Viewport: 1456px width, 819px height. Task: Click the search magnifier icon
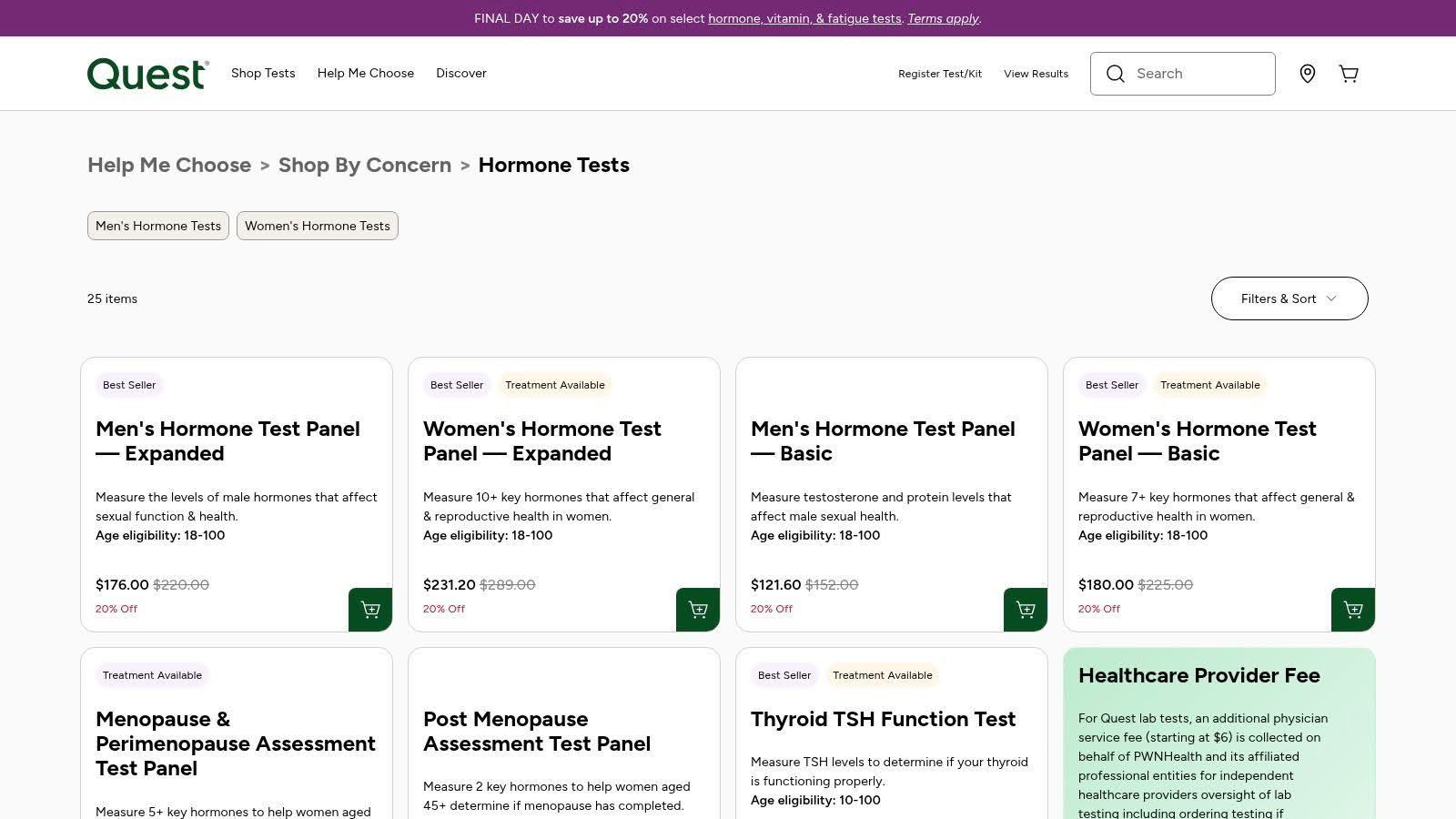click(1116, 74)
